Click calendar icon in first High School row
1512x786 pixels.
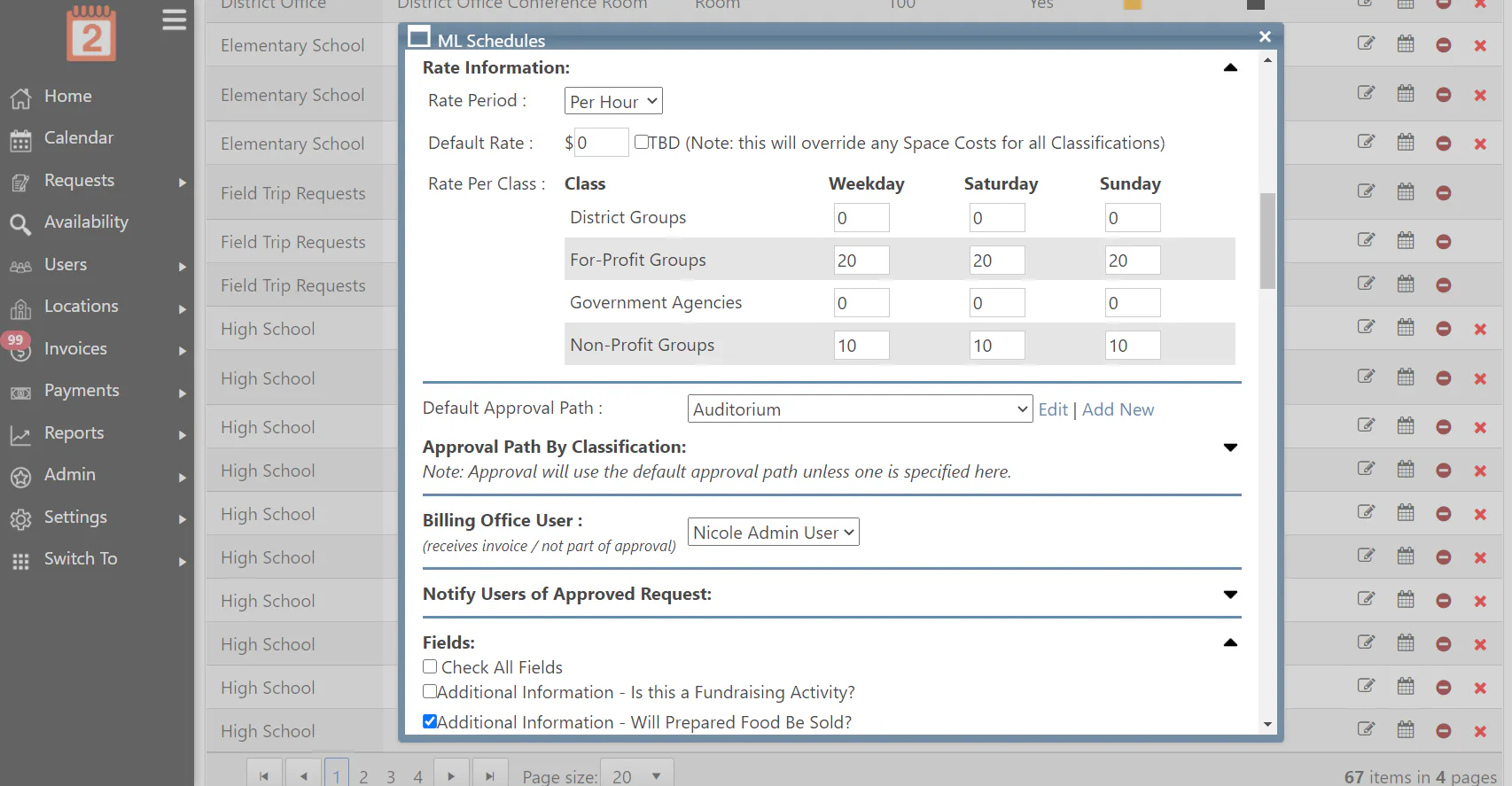[1406, 327]
